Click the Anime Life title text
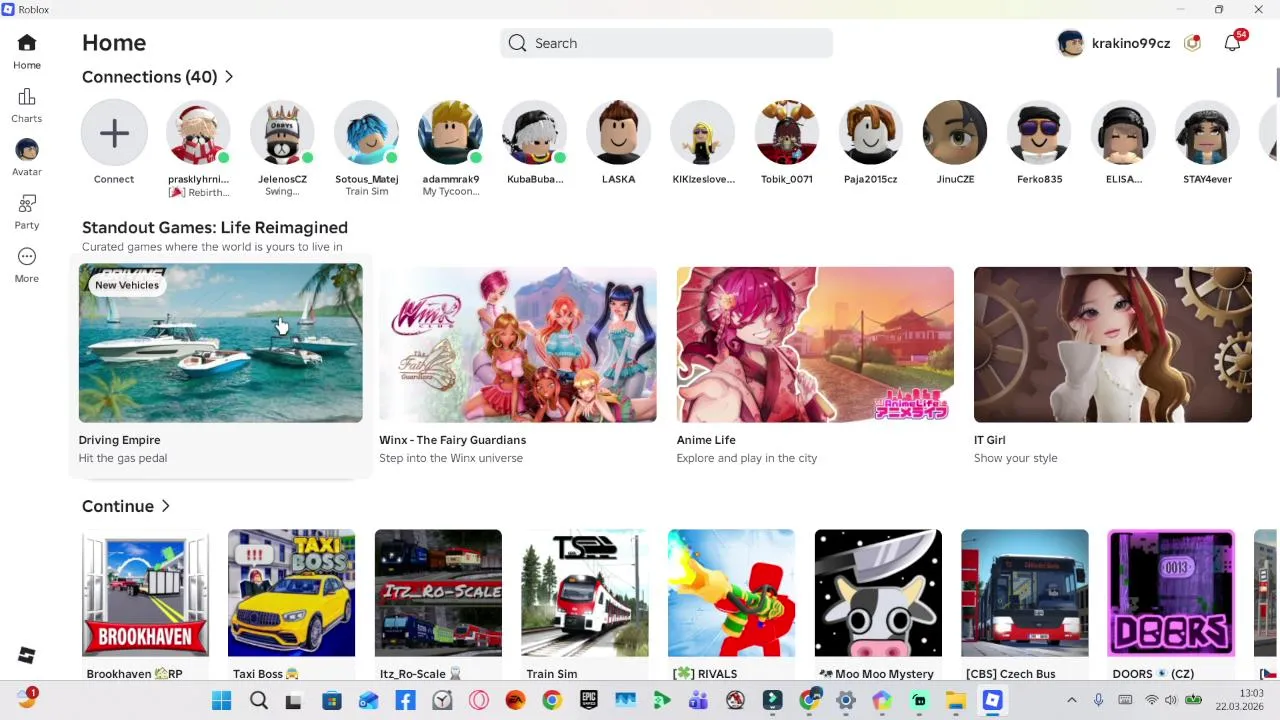Image resolution: width=1280 pixels, height=720 pixels. 706,440
